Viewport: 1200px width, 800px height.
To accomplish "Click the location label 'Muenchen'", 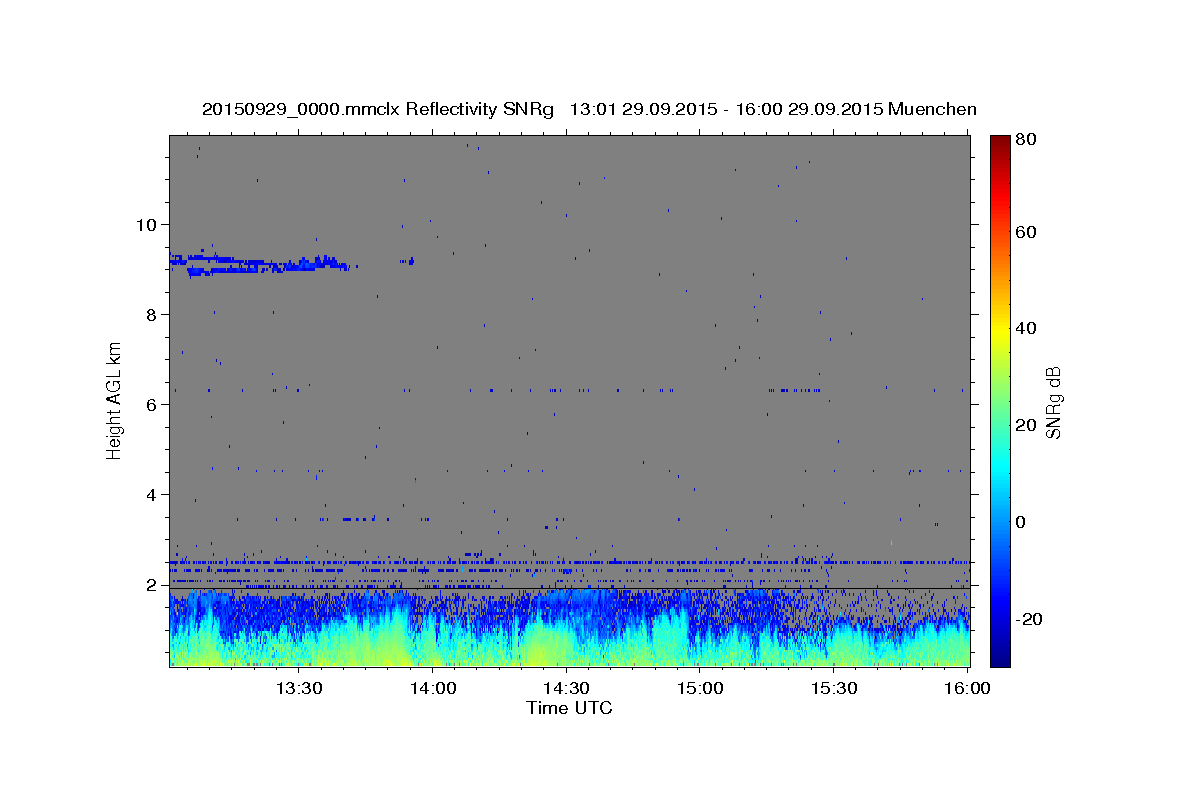I will click(x=932, y=109).
